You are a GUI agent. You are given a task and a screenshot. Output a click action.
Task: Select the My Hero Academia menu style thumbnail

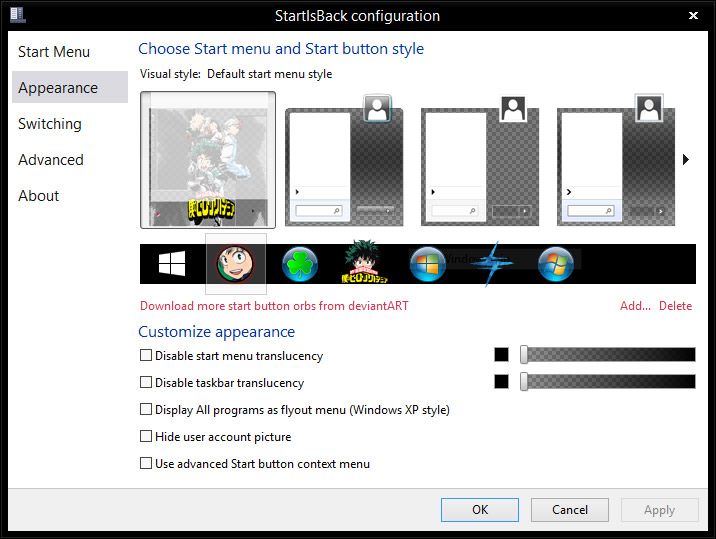[208, 159]
